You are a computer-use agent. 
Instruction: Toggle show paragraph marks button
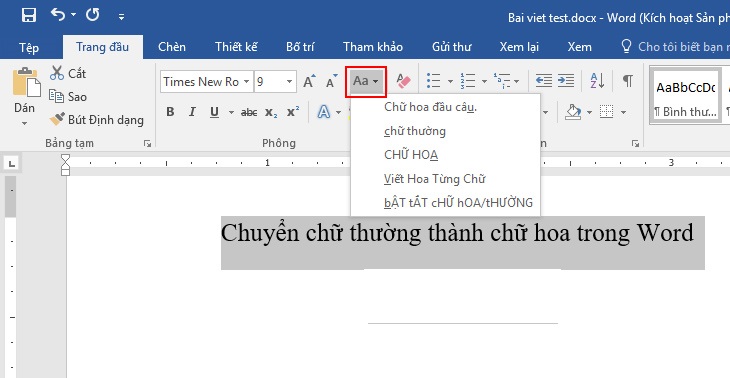click(x=628, y=81)
